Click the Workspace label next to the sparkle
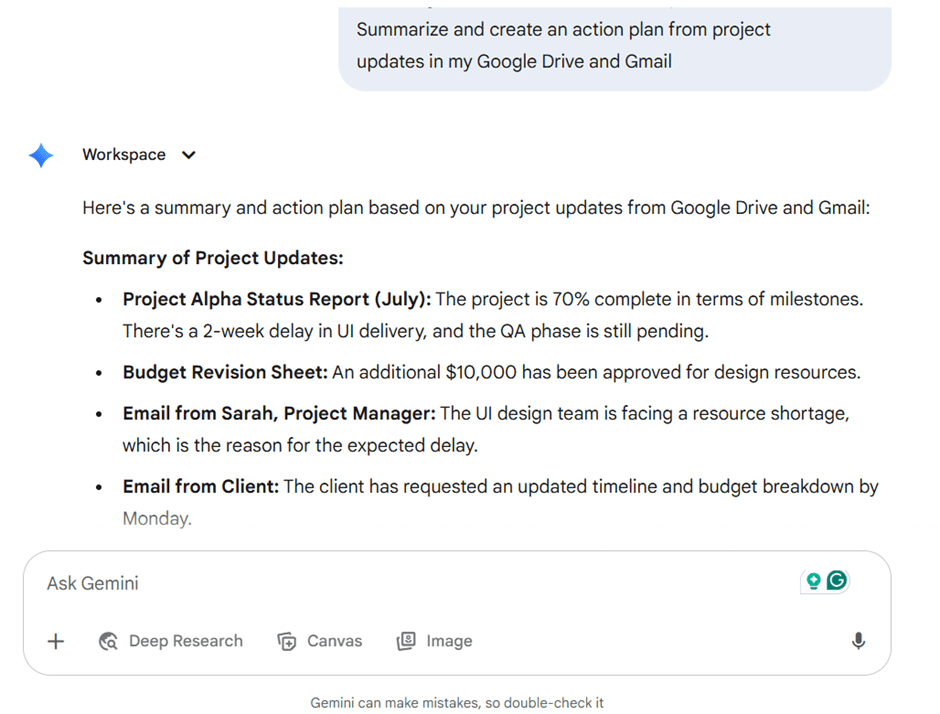This screenshot has width=940, height=714. click(124, 154)
